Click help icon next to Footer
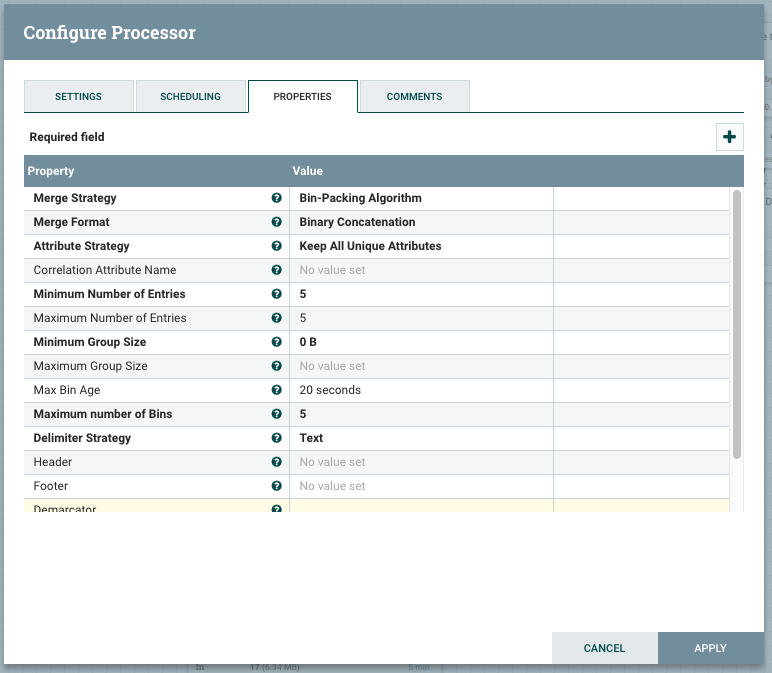The width and height of the screenshot is (772, 673). coord(276,486)
